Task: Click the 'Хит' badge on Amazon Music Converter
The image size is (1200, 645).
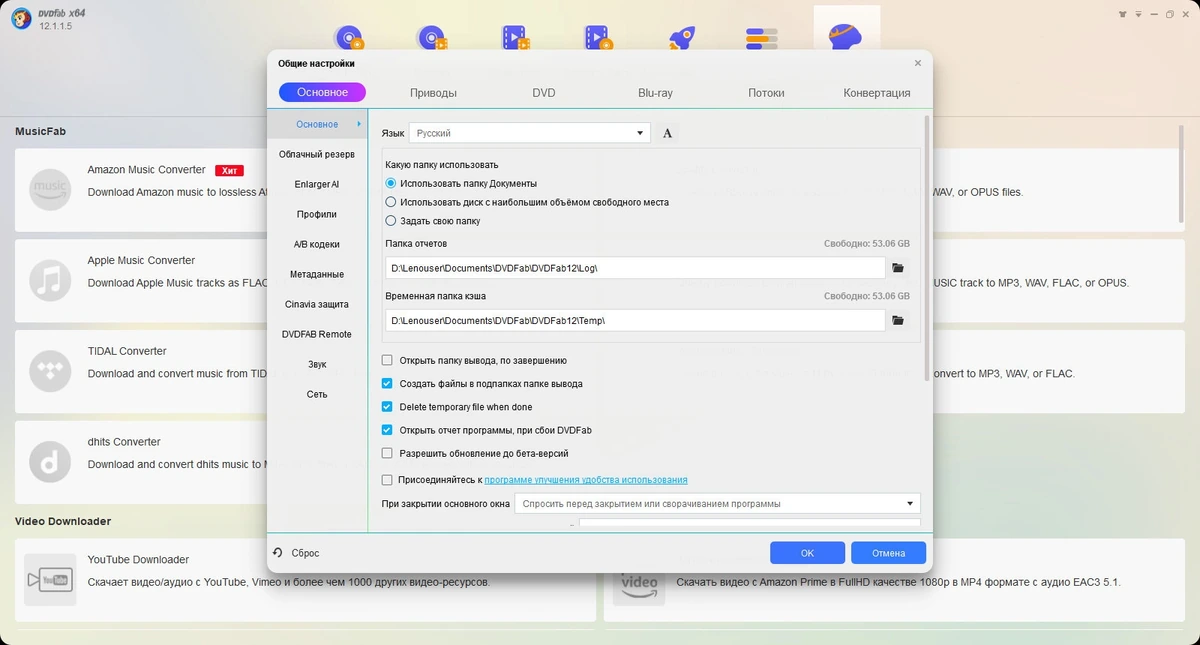Action: coord(229,171)
